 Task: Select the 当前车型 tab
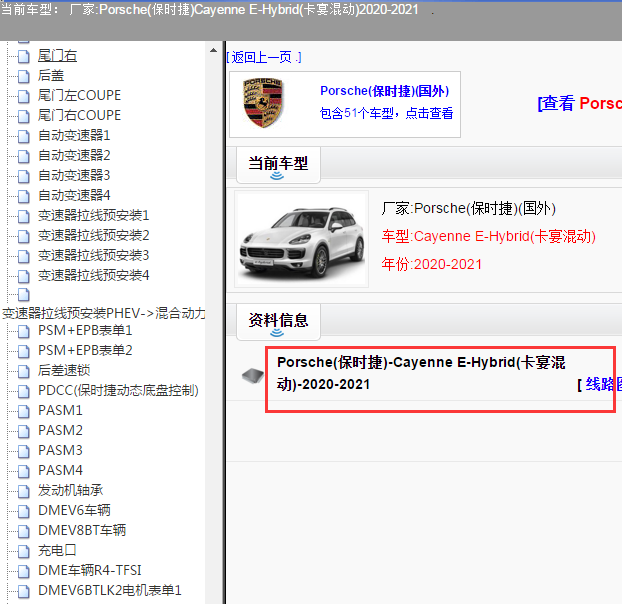[278, 165]
